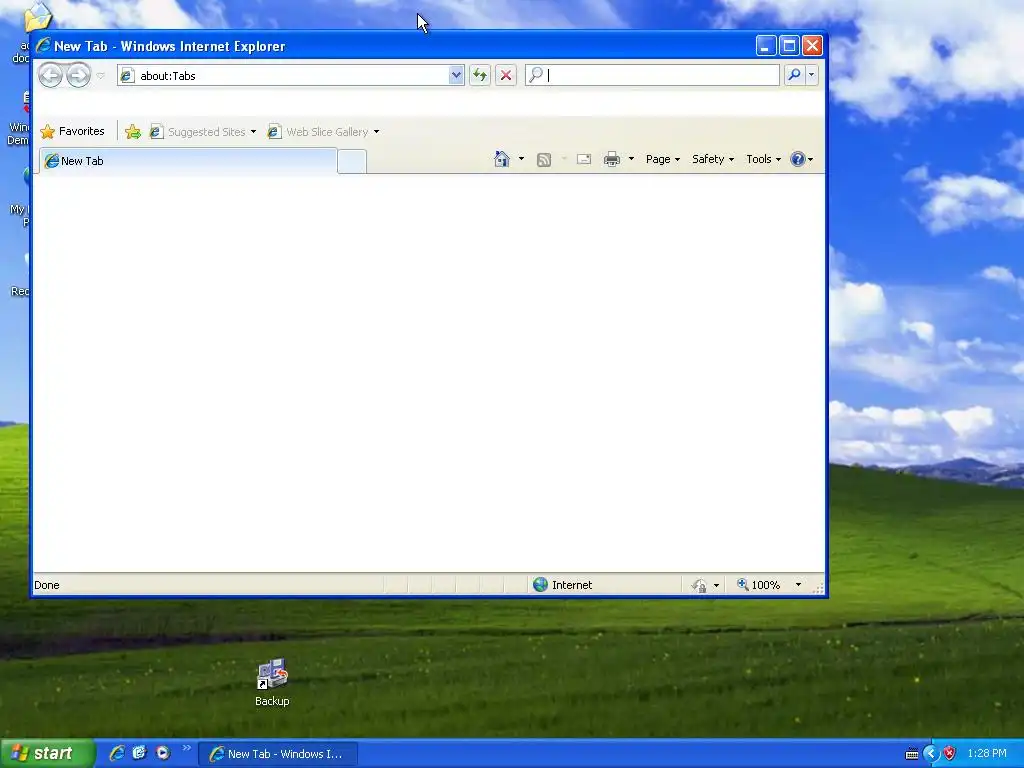Open the Page menu
The height and width of the screenshot is (768, 1024).
(x=663, y=159)
